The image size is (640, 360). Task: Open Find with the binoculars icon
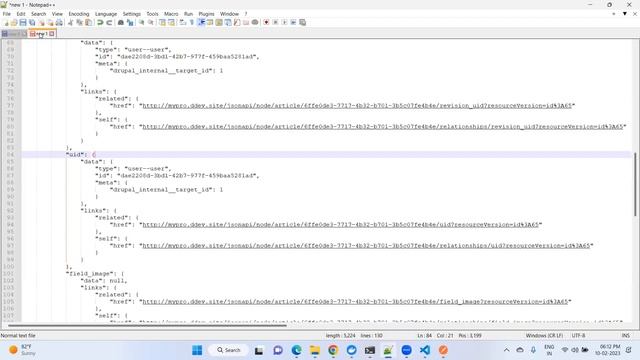[121, 22]
